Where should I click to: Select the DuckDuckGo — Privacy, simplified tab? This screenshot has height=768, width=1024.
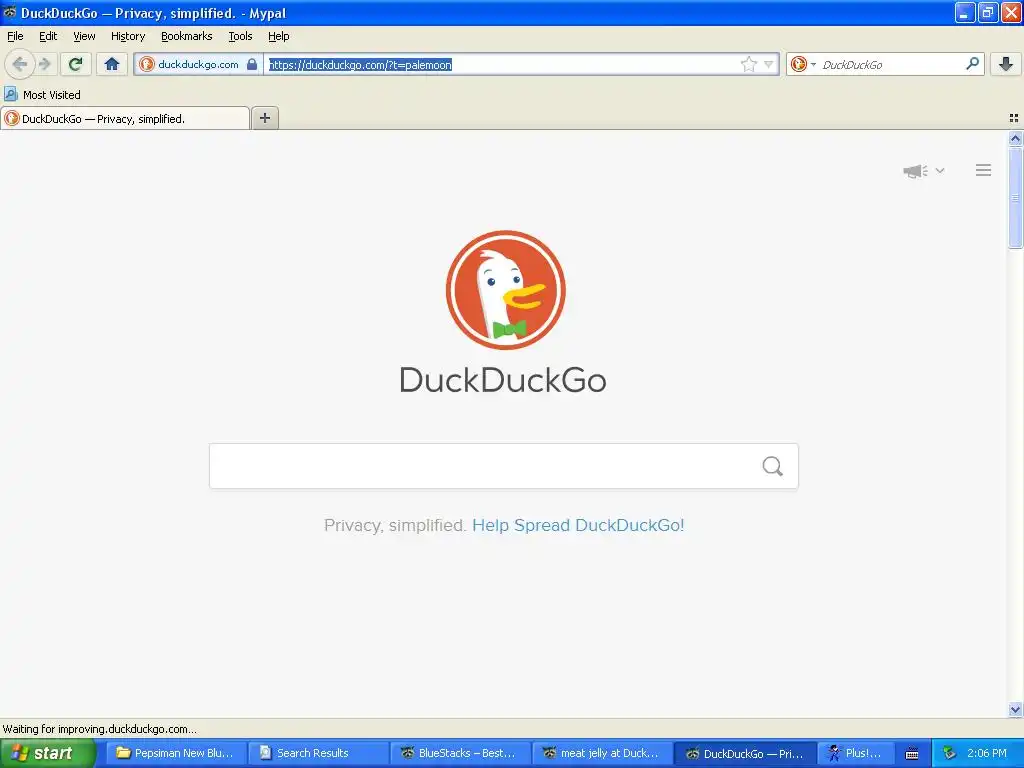tap(125, 118)
